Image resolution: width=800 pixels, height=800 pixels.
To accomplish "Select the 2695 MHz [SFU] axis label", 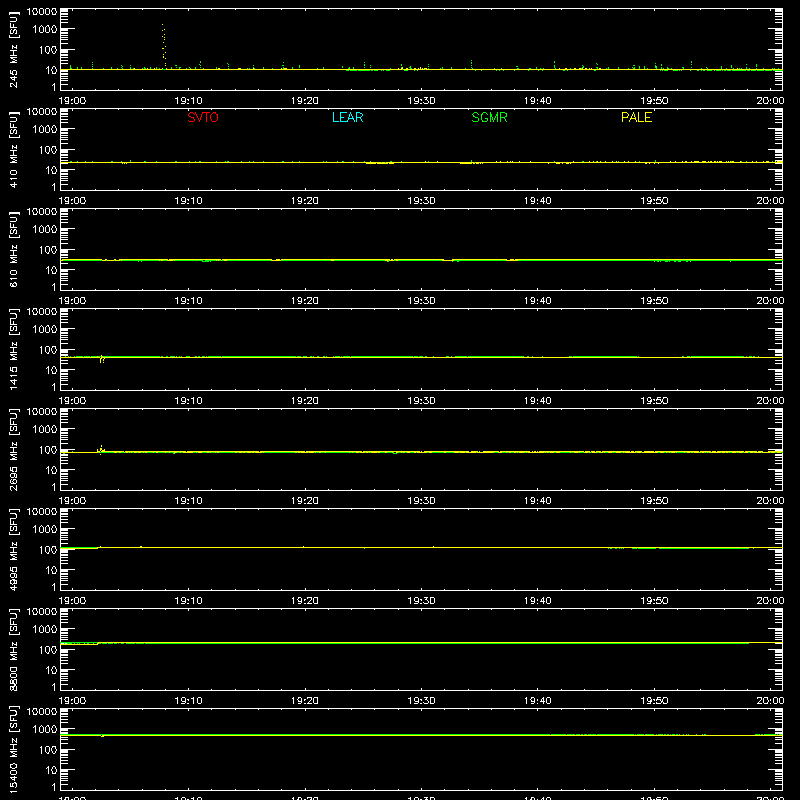I will (13, 449).
